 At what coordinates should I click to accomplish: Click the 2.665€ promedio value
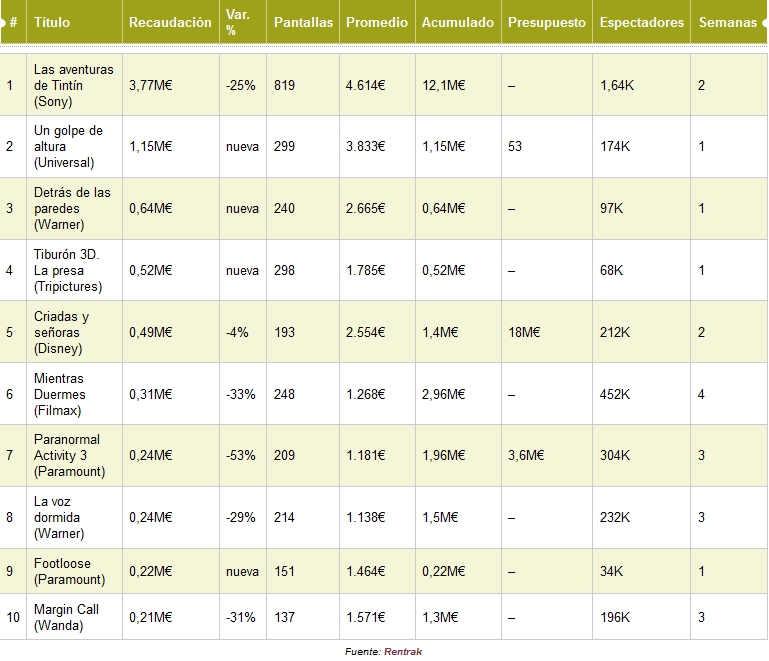coord(365,208)
